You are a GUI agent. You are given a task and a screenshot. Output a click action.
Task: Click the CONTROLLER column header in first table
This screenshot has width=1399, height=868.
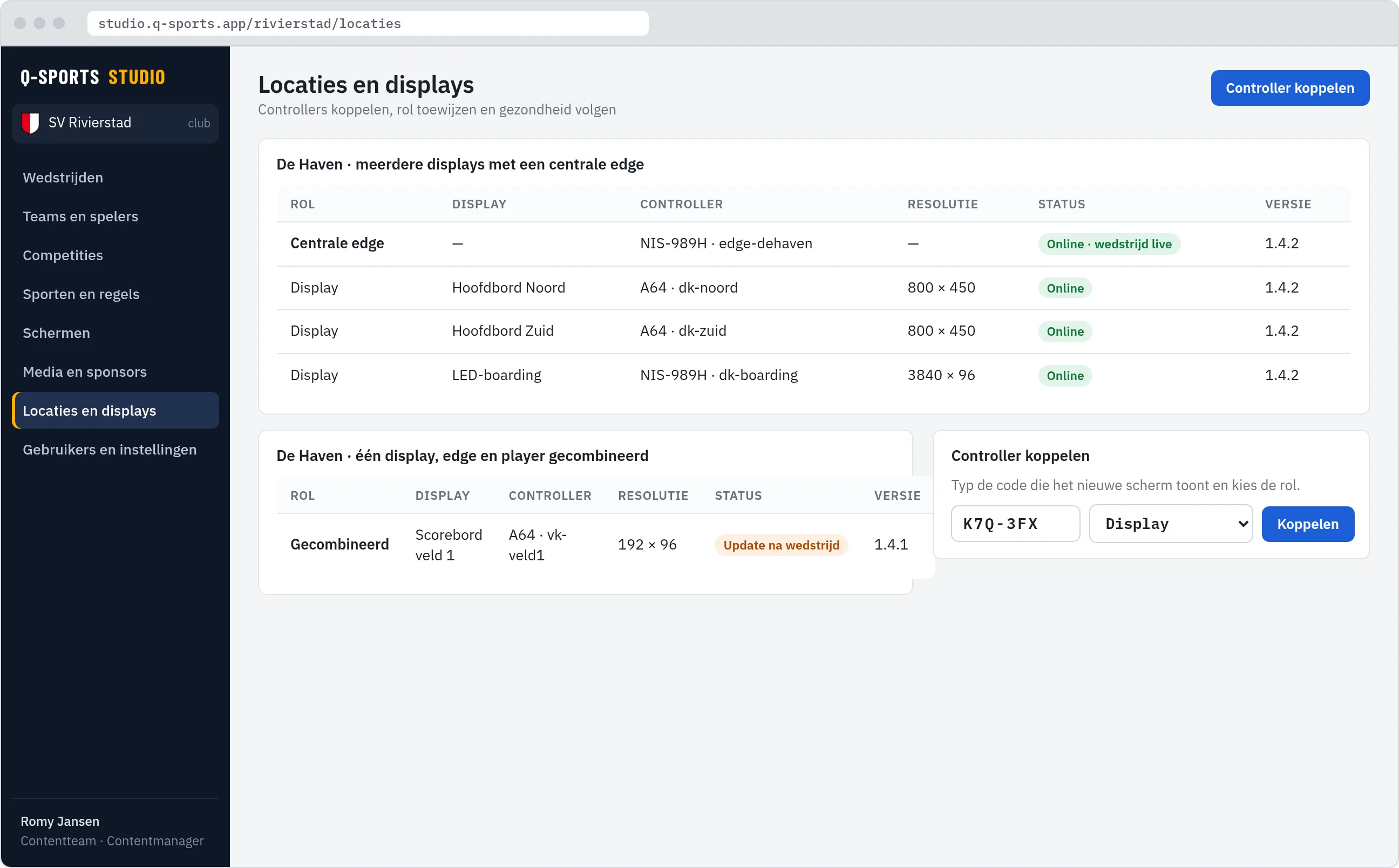point(681,205)
